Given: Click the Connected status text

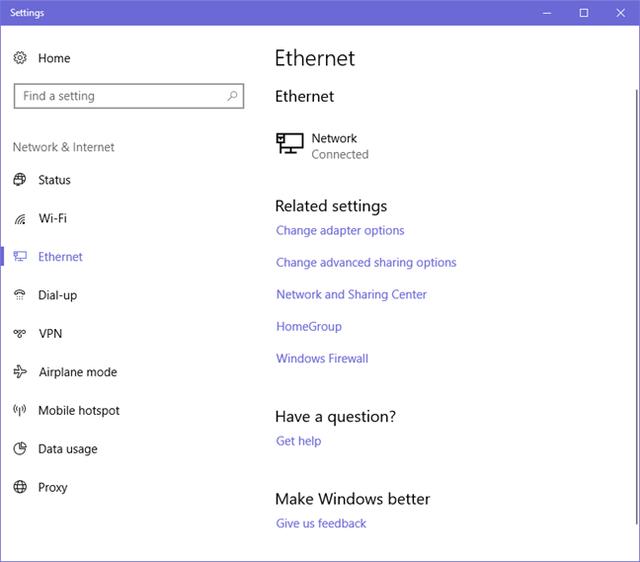Looking at the screenshot, I should 340,155.
